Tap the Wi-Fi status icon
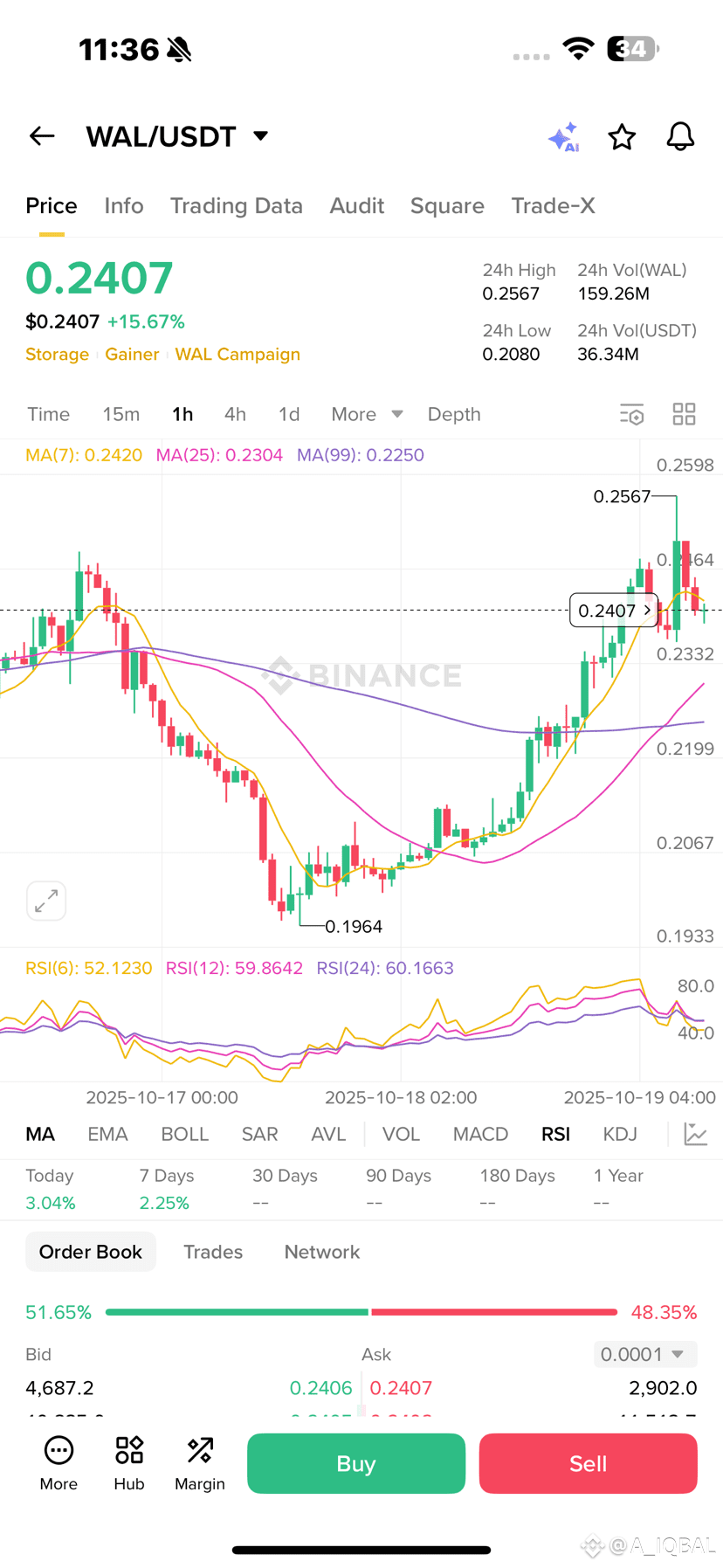The width and height of the screenshot is (723, 1568). (578, 49)
